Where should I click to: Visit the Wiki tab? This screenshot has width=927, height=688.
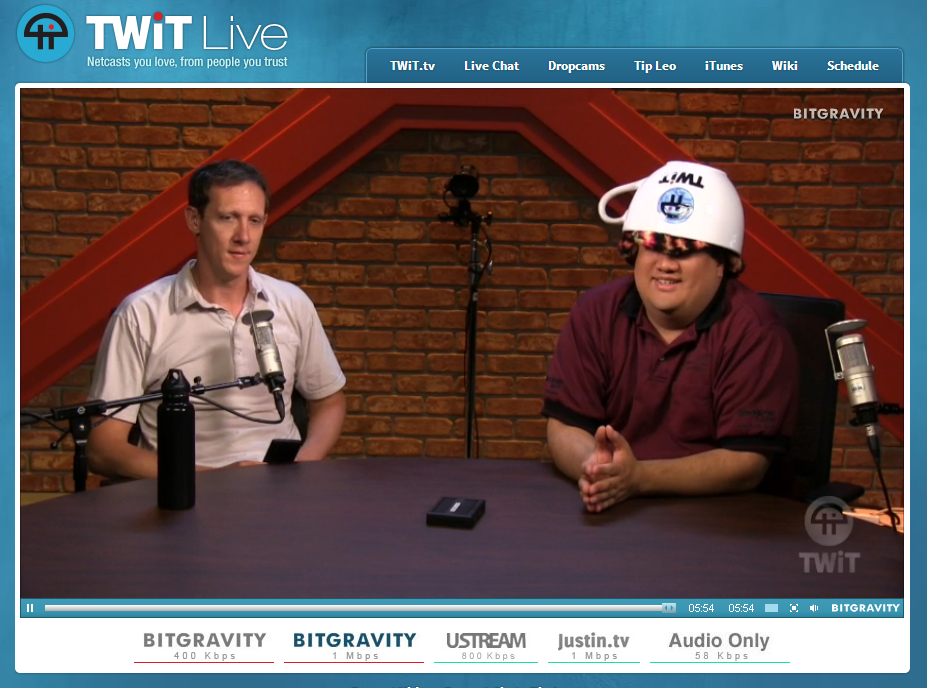[784, 66]
